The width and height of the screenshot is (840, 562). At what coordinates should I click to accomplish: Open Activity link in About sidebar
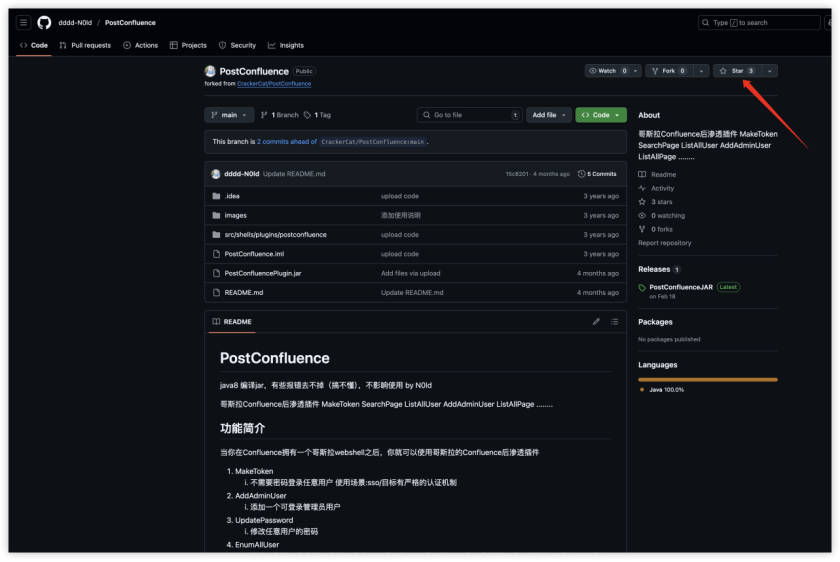click(656, 188)
